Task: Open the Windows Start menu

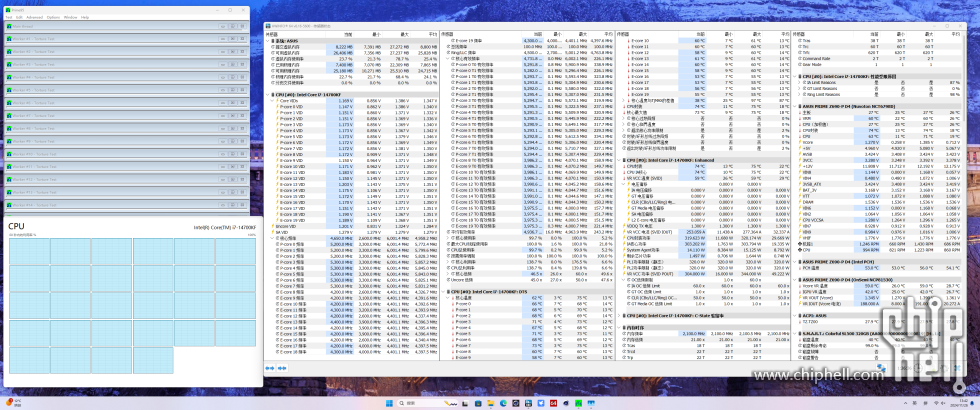Action: pos(389,403)
